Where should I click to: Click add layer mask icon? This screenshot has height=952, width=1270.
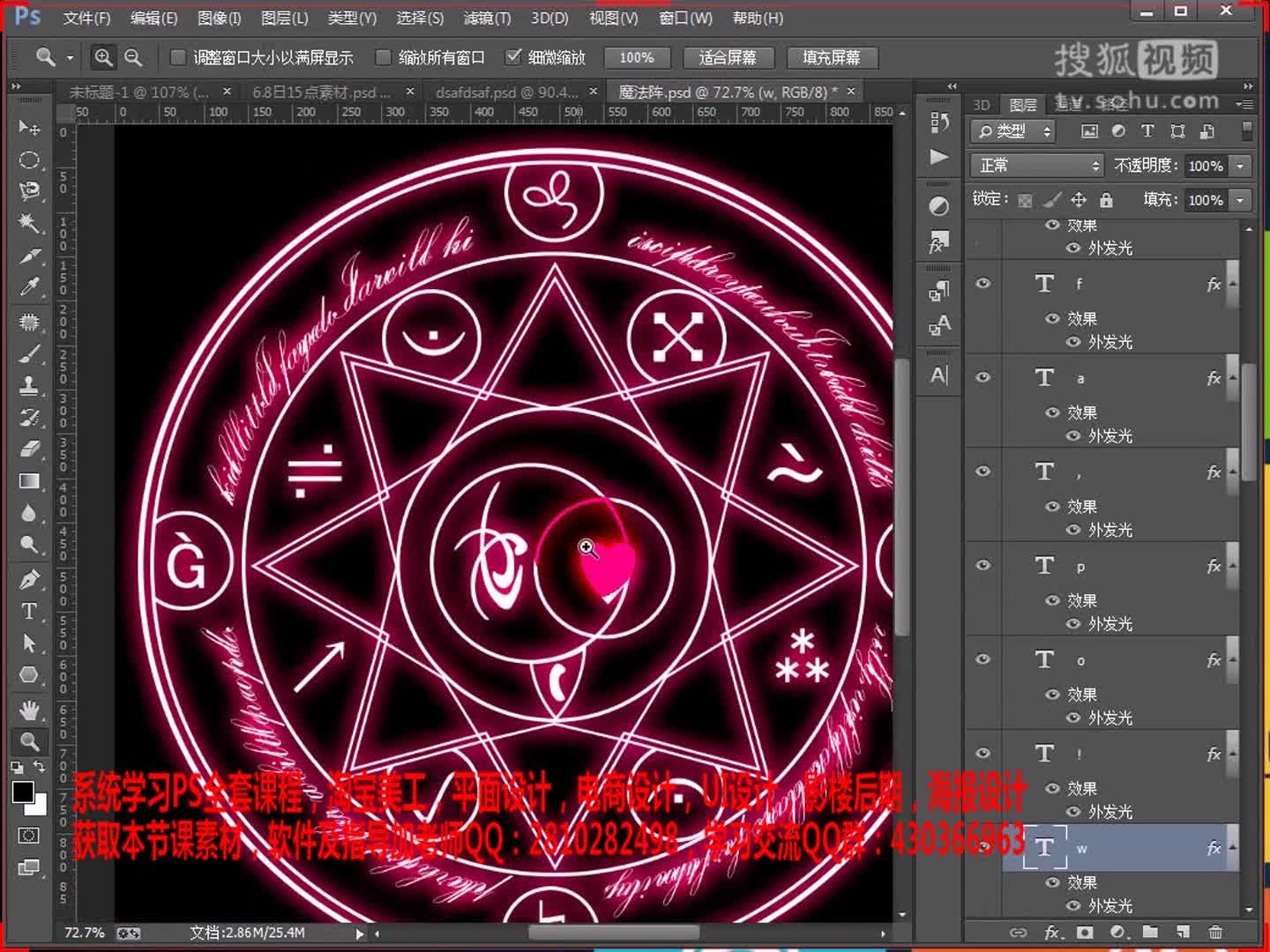pyautogui.click(x=1085, y=932)
